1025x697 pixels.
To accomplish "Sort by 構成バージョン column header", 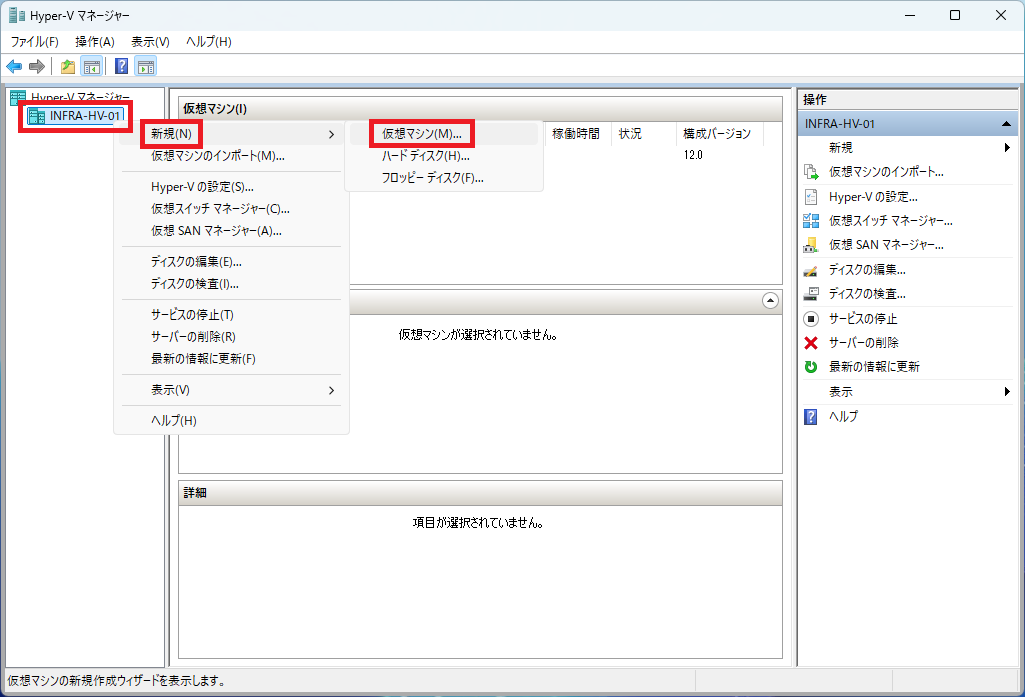I will tap(720, 134).
